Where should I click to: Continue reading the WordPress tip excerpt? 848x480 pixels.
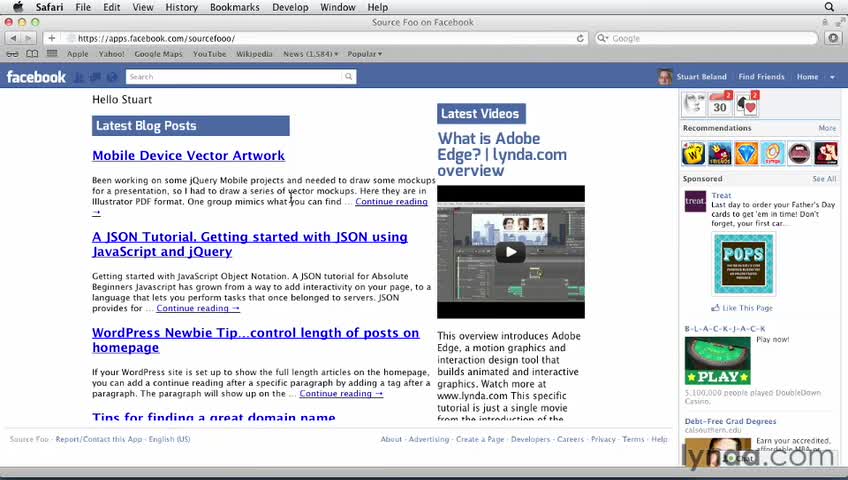click(x=341, y=394)
